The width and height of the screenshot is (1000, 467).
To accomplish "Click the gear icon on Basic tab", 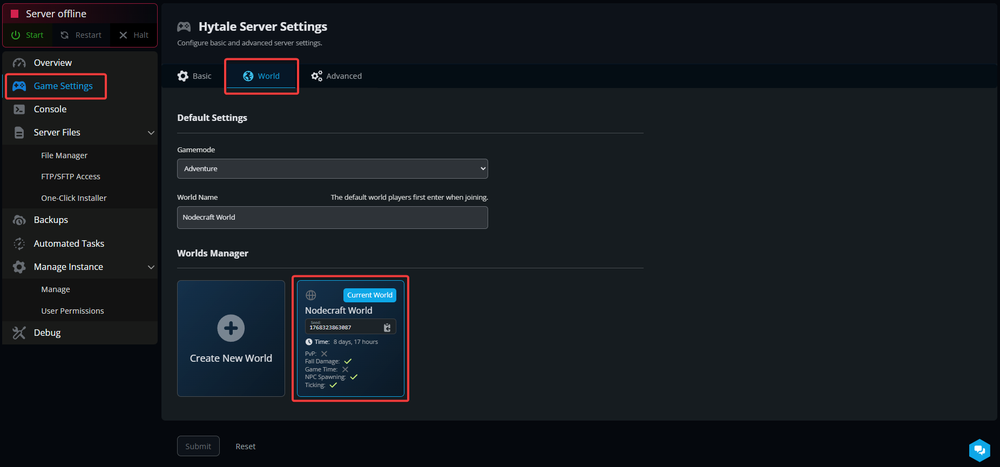I will (x=182, y=76).
